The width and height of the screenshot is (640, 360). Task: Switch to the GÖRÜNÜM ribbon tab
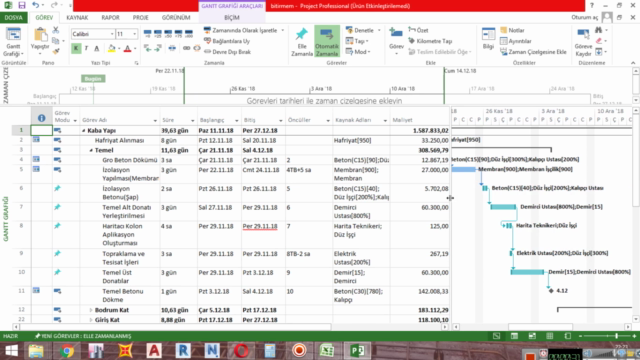pyautogui.click(x=176, y=18)
